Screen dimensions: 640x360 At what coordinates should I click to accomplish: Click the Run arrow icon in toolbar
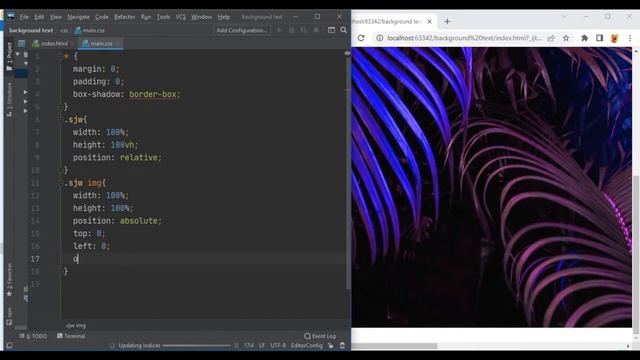[x=280, y=30]
